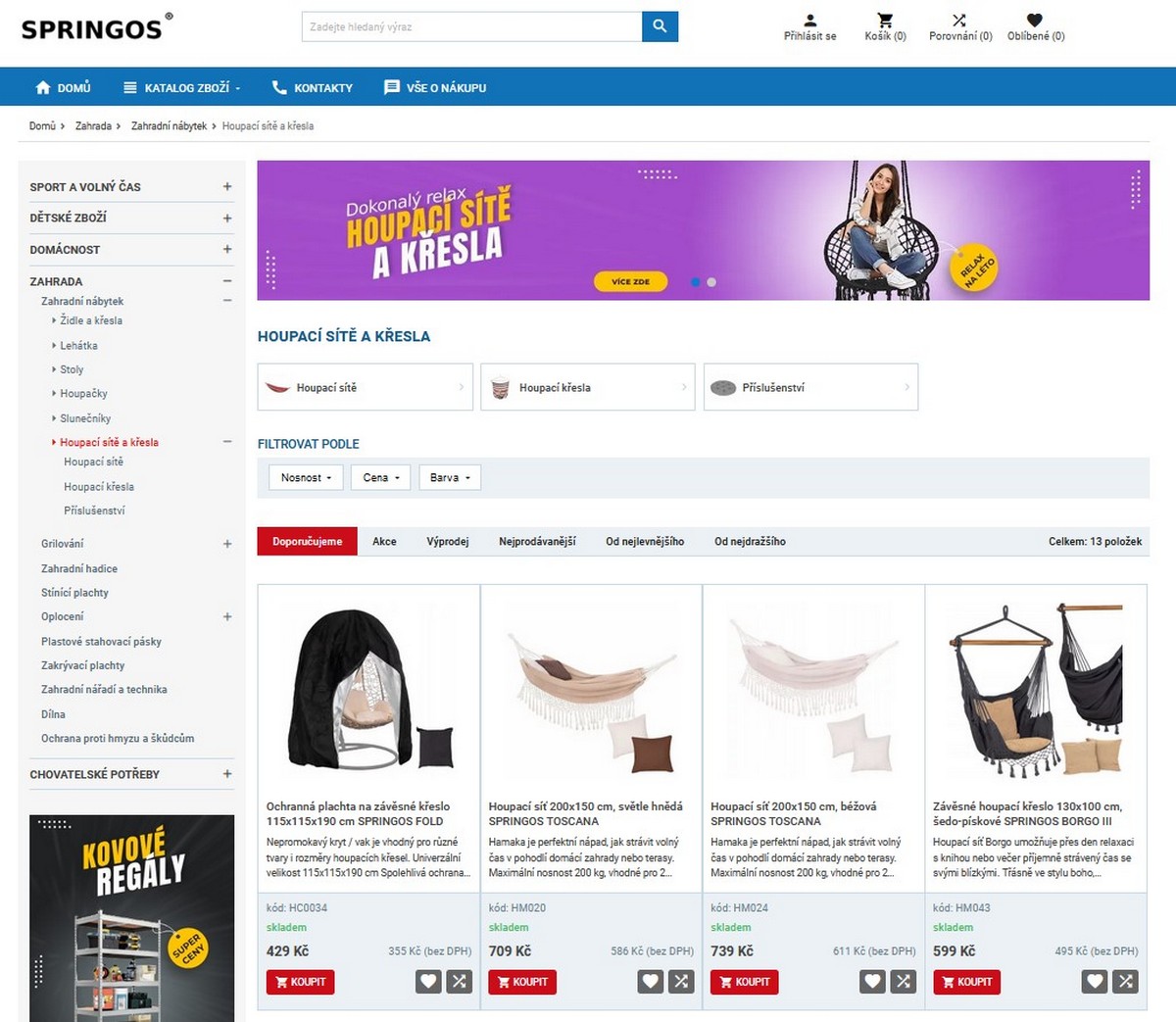This screenshot has width=1176, height=1022.
Task: Switch to second banner slide dot
Action: (x=711, y=282)
